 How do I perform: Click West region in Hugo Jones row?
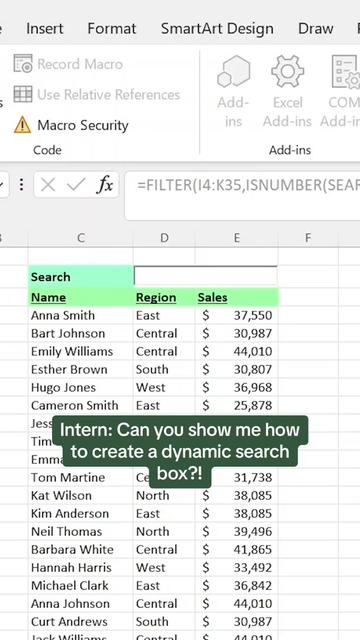151,387
